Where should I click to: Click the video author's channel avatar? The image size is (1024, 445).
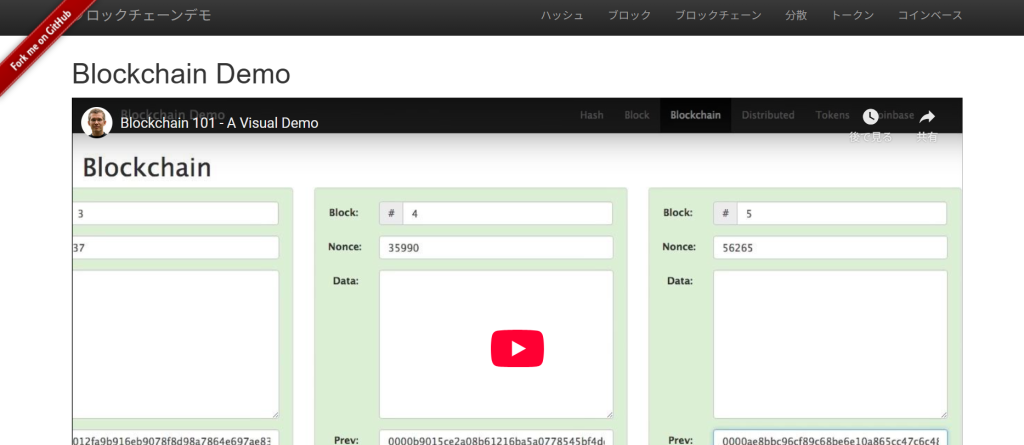[97, 122]
